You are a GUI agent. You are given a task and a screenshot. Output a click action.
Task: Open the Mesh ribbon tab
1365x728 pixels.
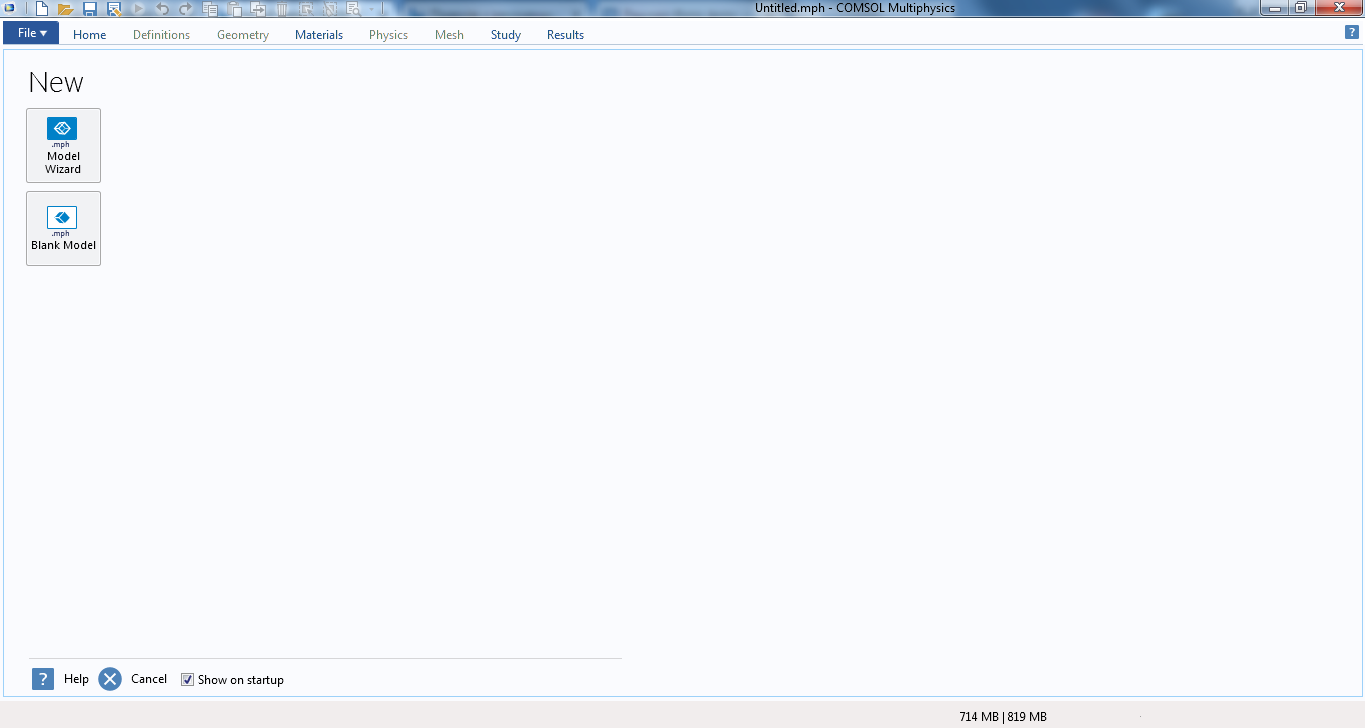449,35
